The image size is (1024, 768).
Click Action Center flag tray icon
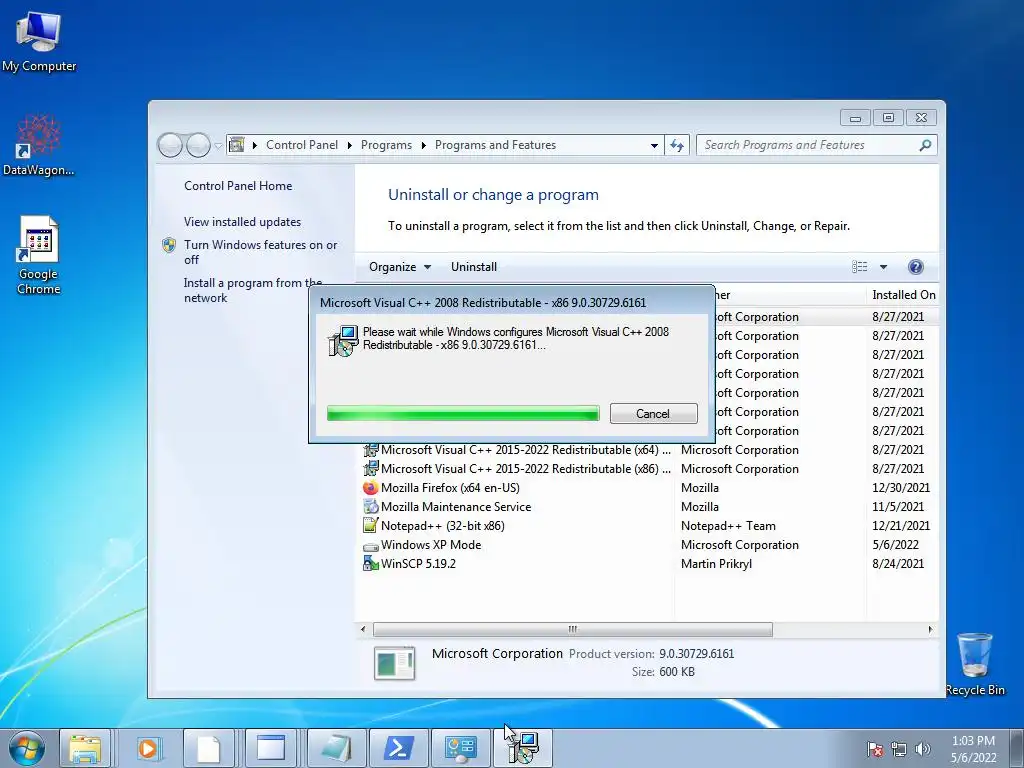pos(874,749)
